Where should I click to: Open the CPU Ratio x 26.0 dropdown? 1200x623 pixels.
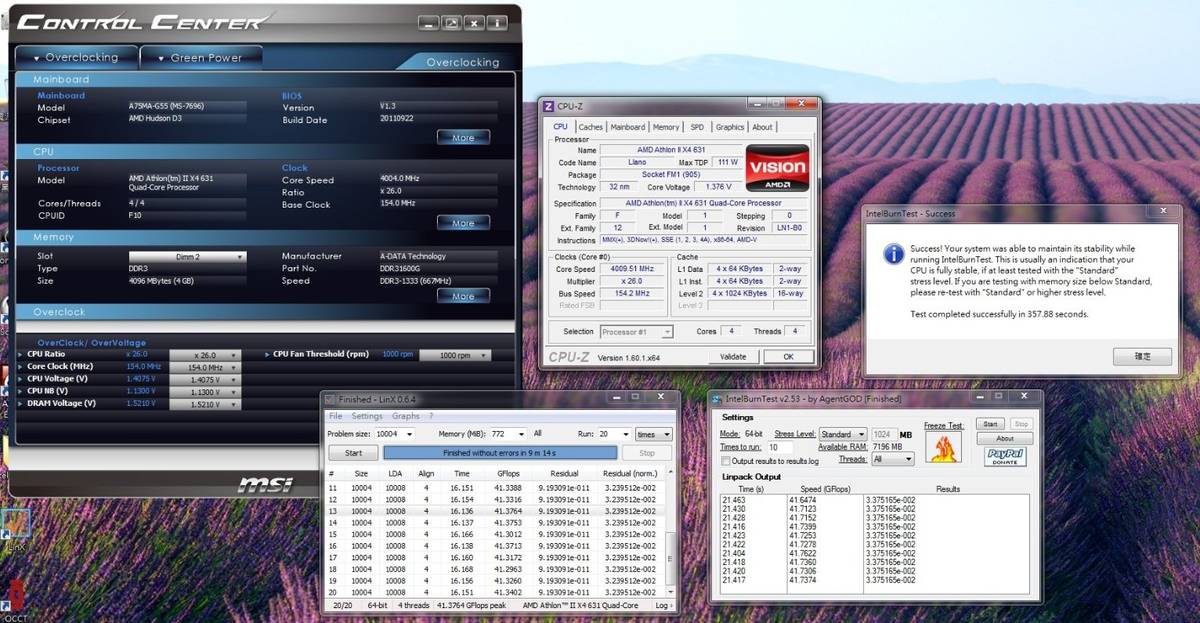[x=204, y=355]
